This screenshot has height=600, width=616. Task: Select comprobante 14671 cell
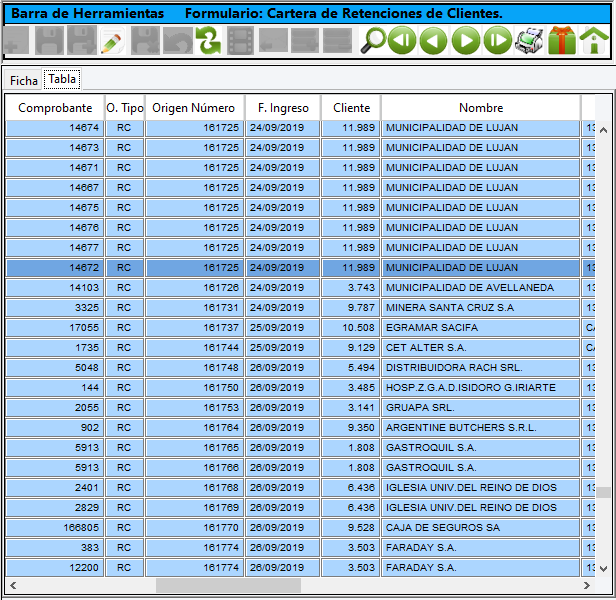55,168
